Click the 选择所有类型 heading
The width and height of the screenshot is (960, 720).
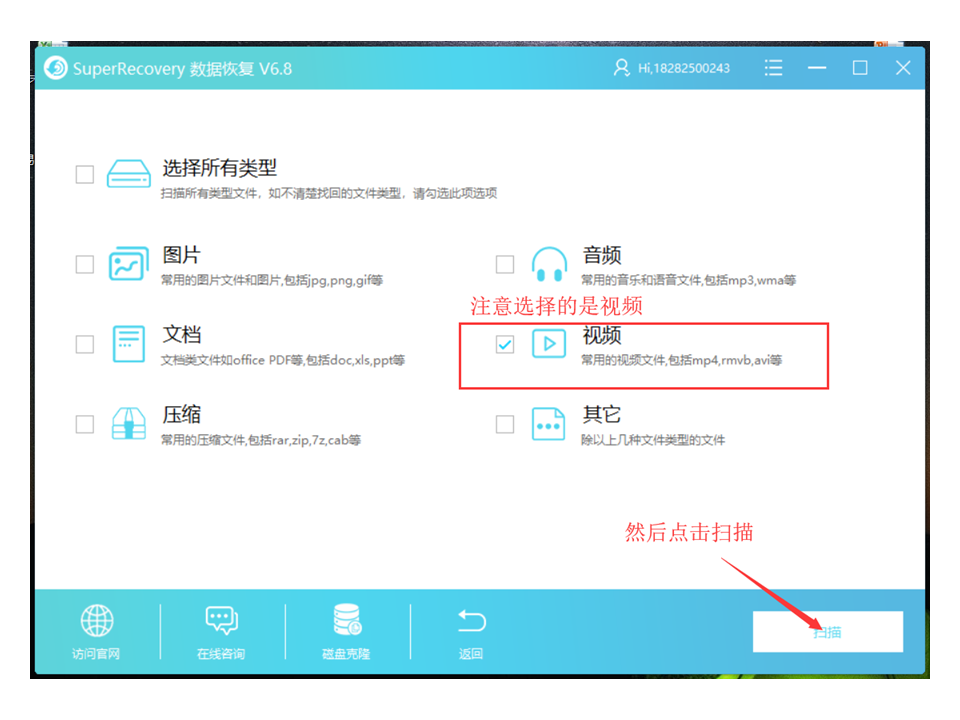coord(220,168)
